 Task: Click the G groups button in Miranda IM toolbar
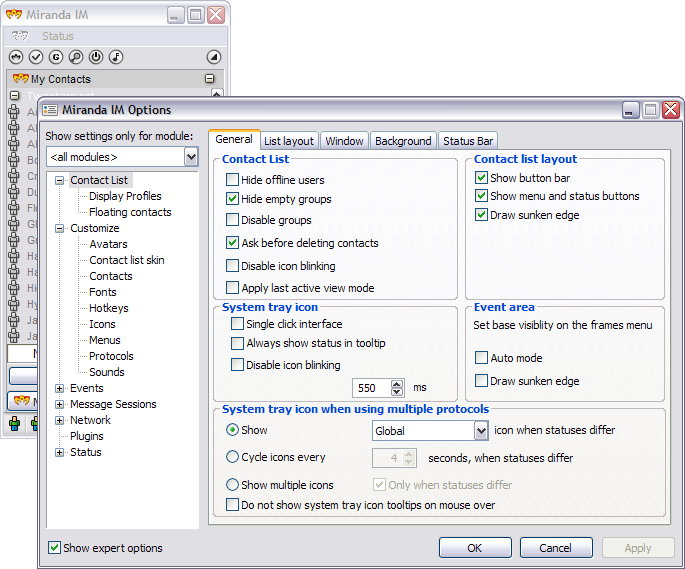[56, 57]
